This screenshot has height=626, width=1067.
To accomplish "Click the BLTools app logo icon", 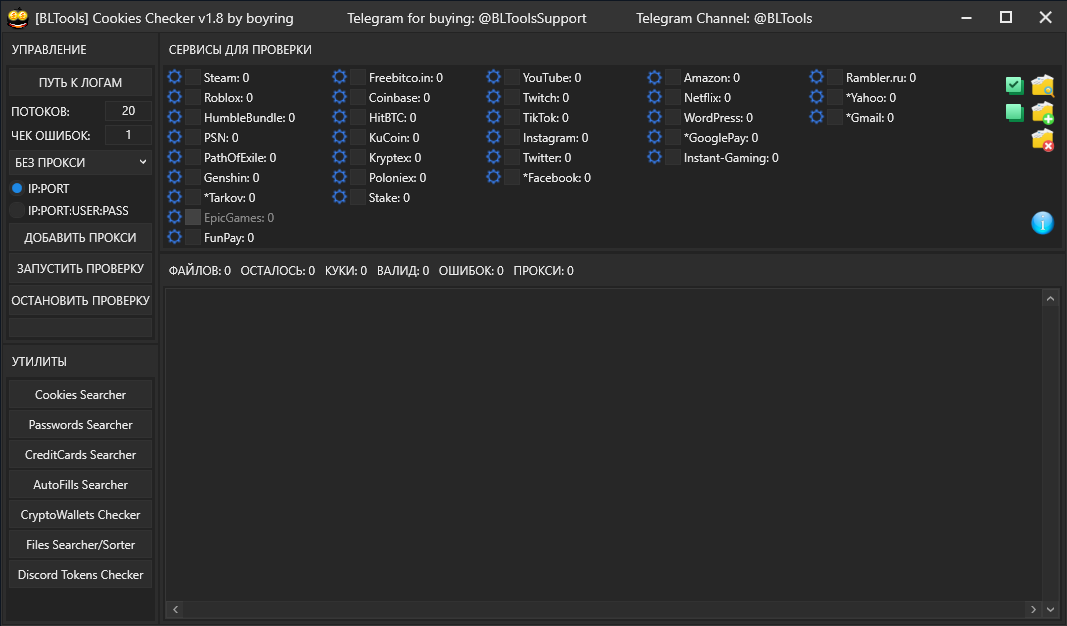I will [18, 18].
